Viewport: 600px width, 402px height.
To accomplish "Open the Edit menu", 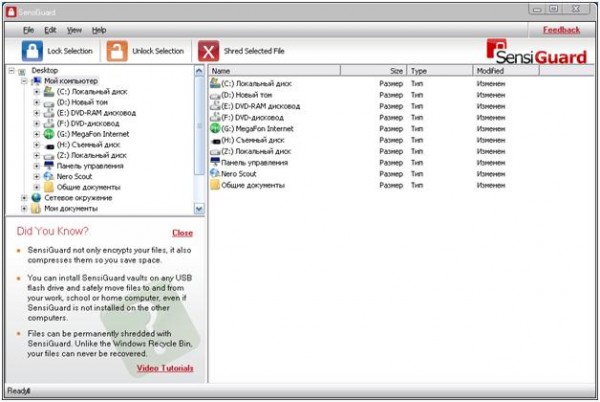I will [x=50, y=30].
